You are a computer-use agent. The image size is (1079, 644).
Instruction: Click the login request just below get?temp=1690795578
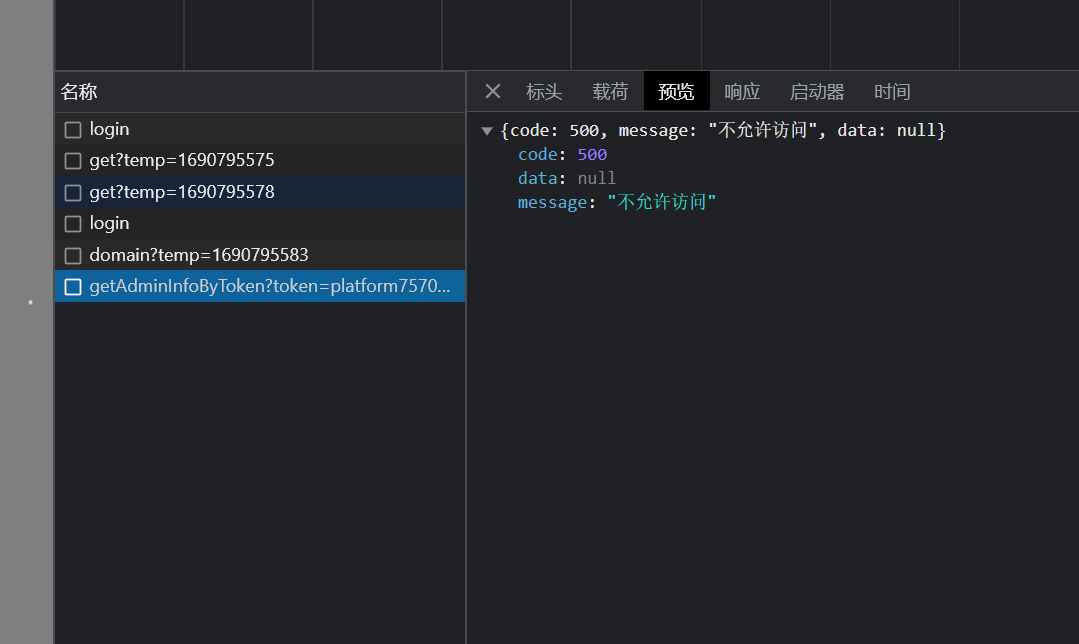(260, 223)
